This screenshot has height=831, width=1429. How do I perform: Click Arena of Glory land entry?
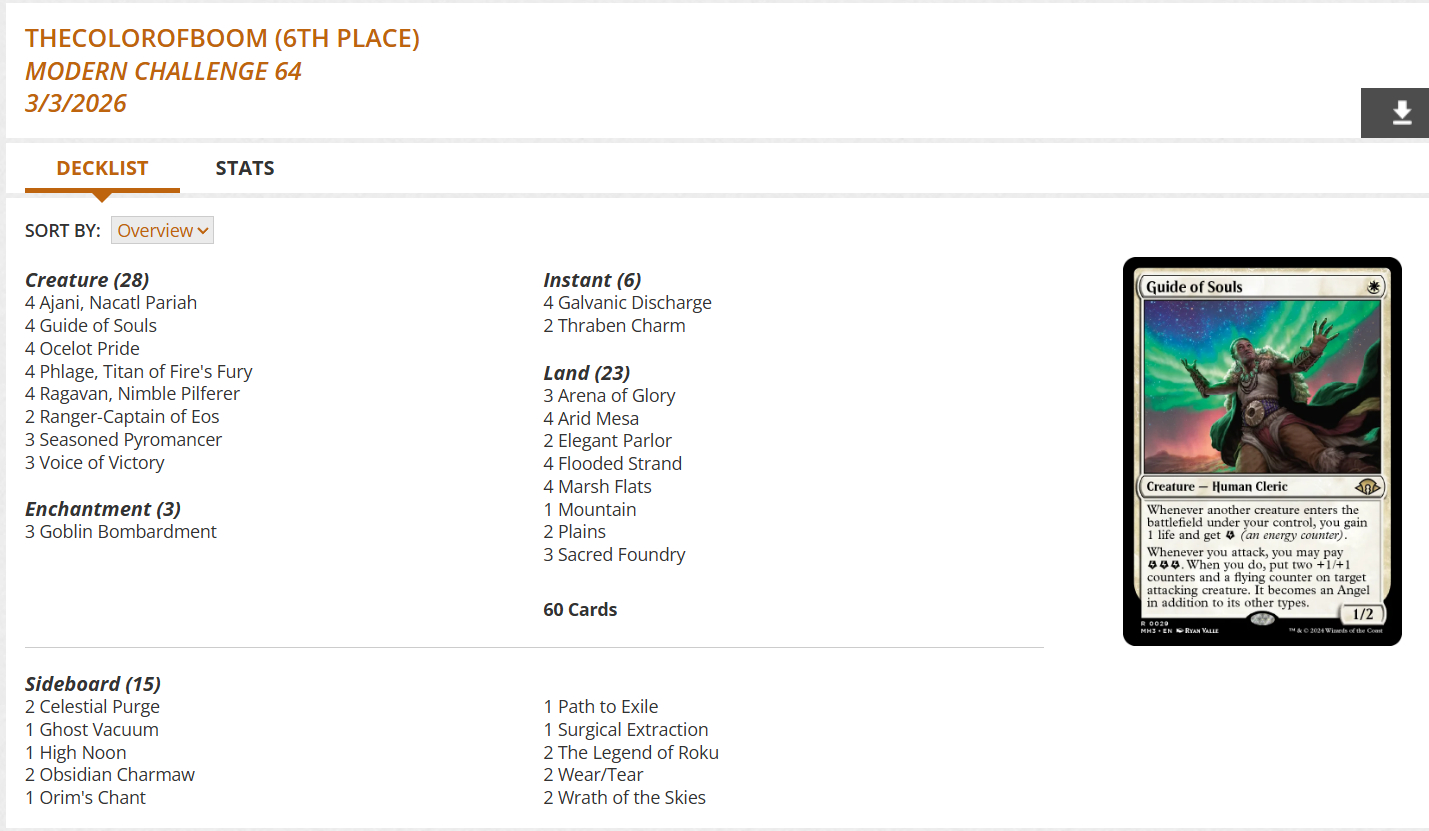point(616,396)
